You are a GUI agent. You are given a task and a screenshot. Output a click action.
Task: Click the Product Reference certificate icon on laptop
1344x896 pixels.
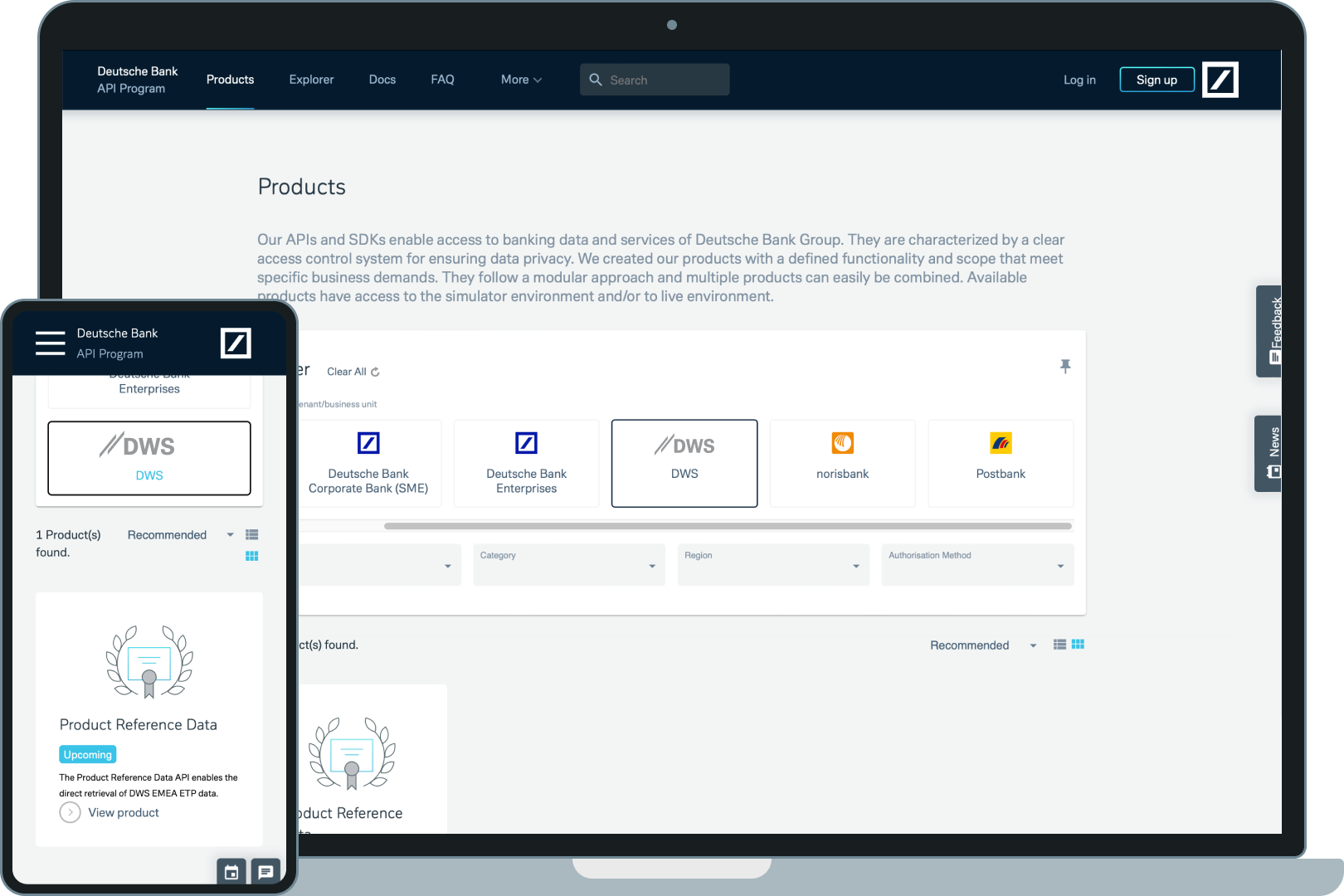(x=352, y=753)
